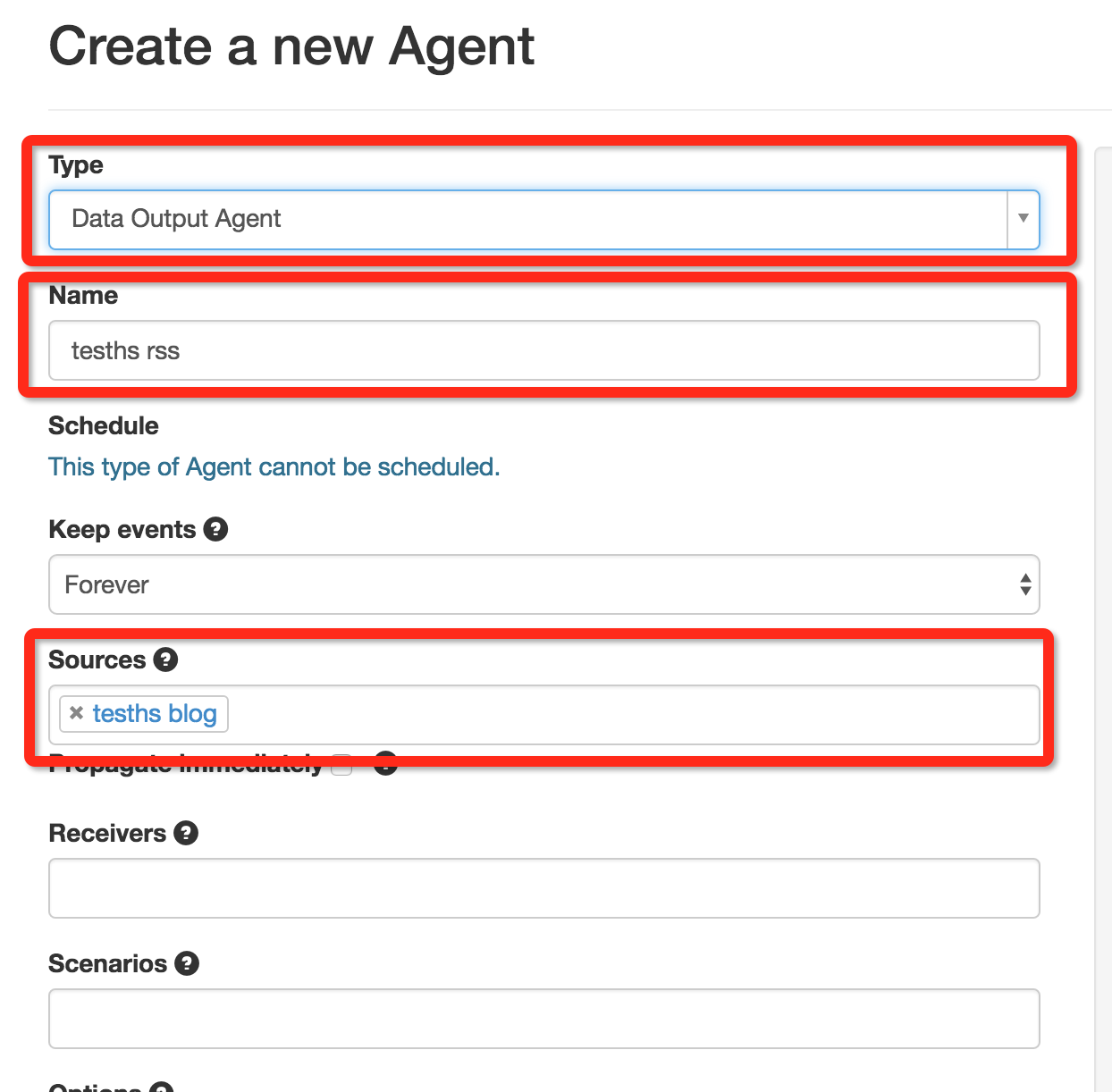Open the Keep events help tooltip icon
Viewport: 1112px width, 1092px height.
pyautogui.click(x=215, y=529)
